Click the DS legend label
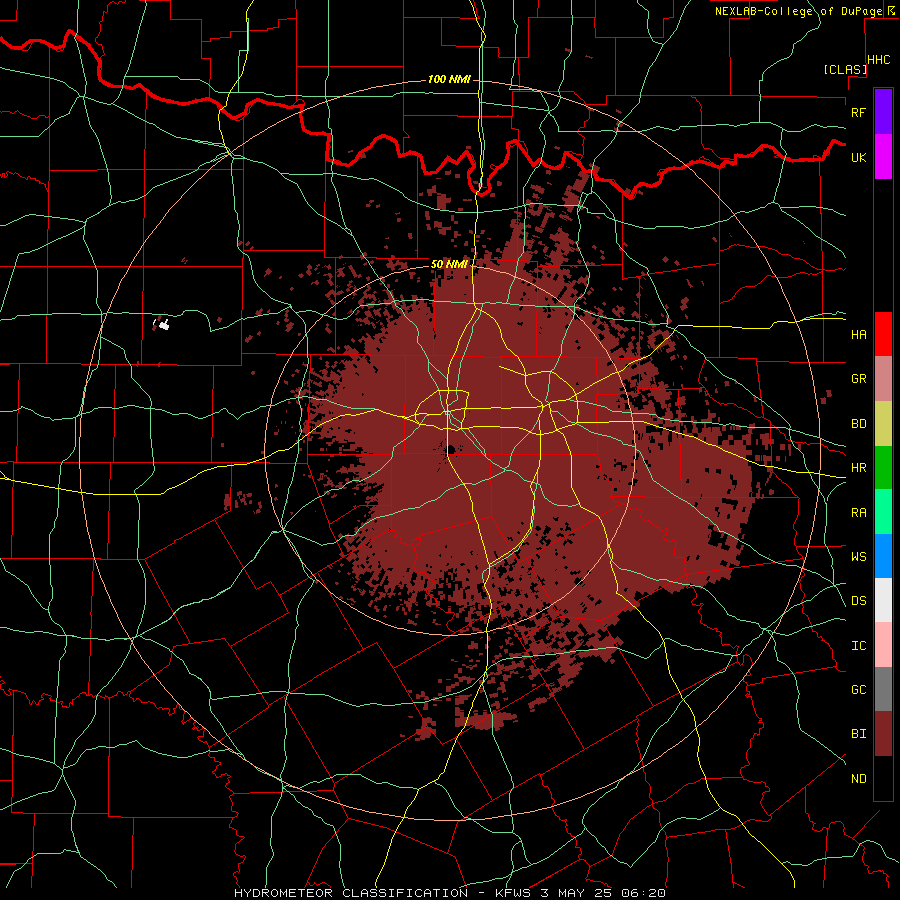Image resolution: width=900 pixels, height=900 pixels. pos(858,601)
